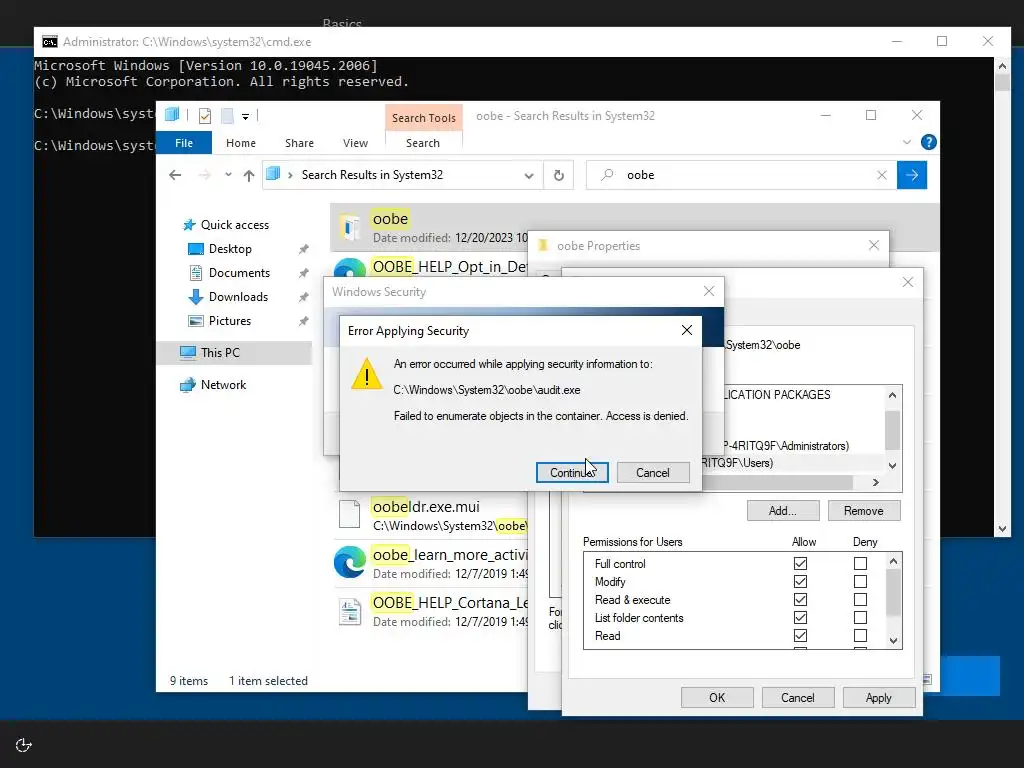Viewport: 1024px width, 768px height.
Task: Open Documents in navigation pane
Action: click(x=239, y=273)
